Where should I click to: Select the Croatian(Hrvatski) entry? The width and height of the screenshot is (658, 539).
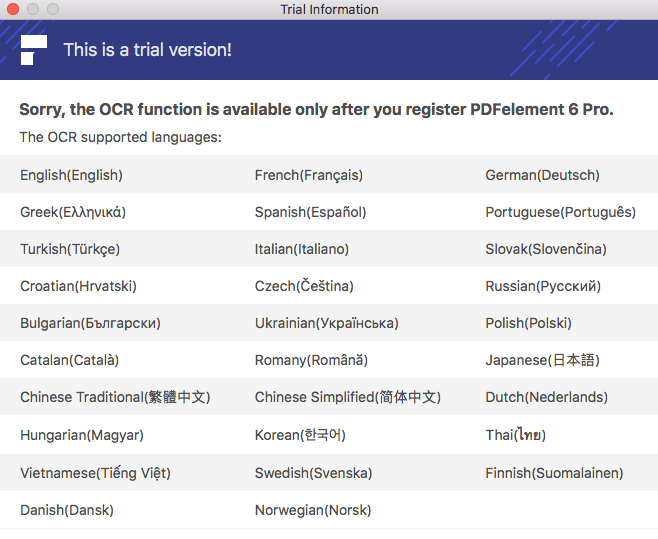78,286
